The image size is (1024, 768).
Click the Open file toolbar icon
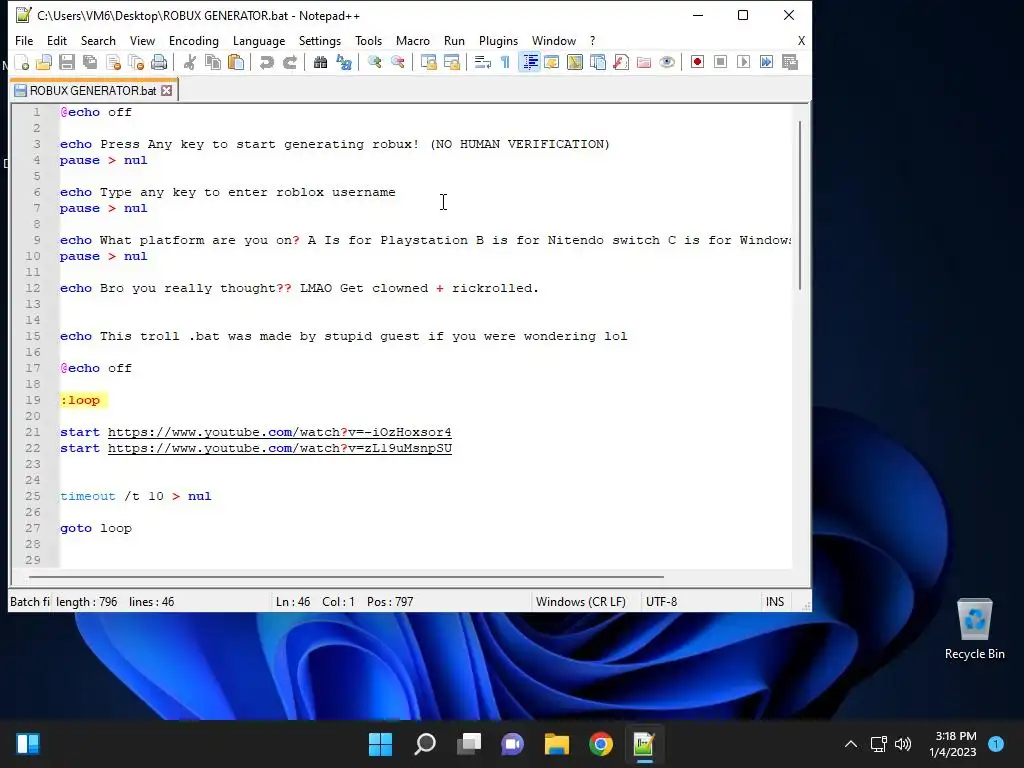click(44, 63)
